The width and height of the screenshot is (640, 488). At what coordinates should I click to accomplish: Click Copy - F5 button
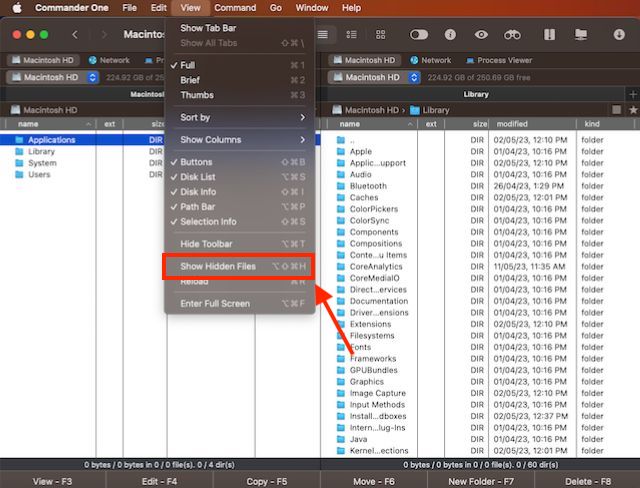click(267, 481)
